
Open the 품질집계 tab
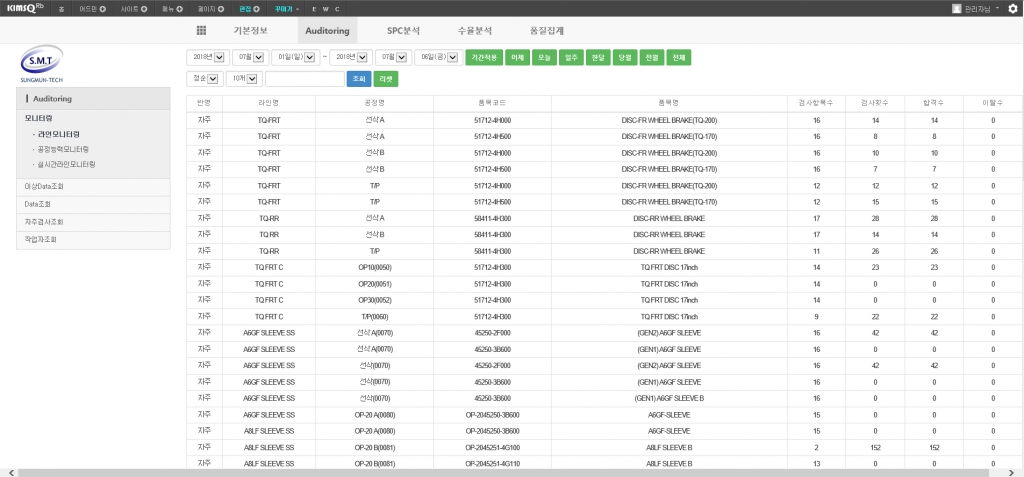click(x=547, y=31)
